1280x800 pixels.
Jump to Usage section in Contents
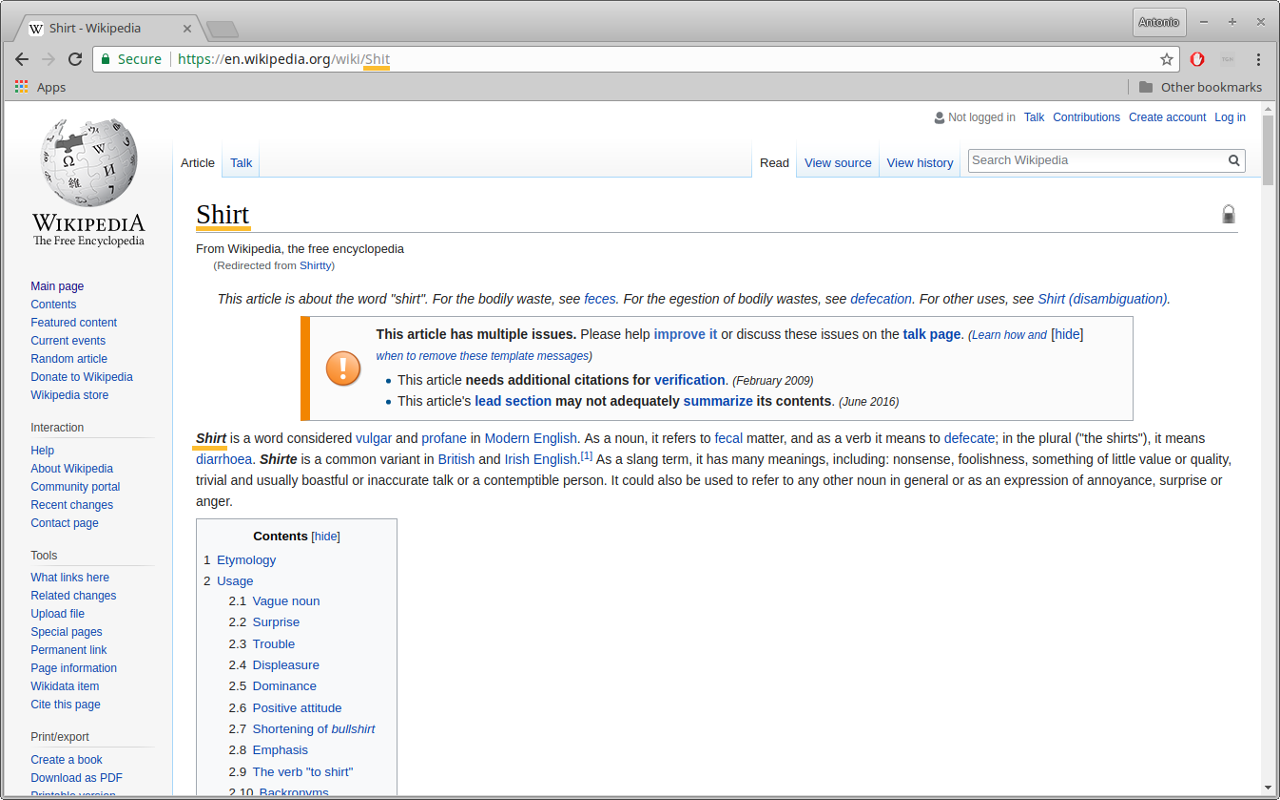coord(235,581)
